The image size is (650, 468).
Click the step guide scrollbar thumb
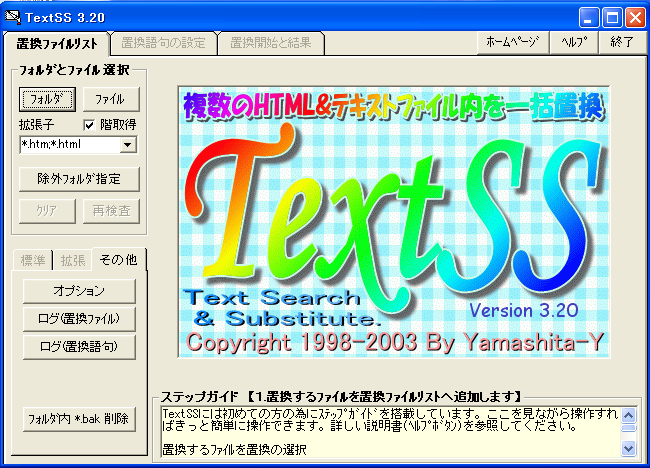629,428
